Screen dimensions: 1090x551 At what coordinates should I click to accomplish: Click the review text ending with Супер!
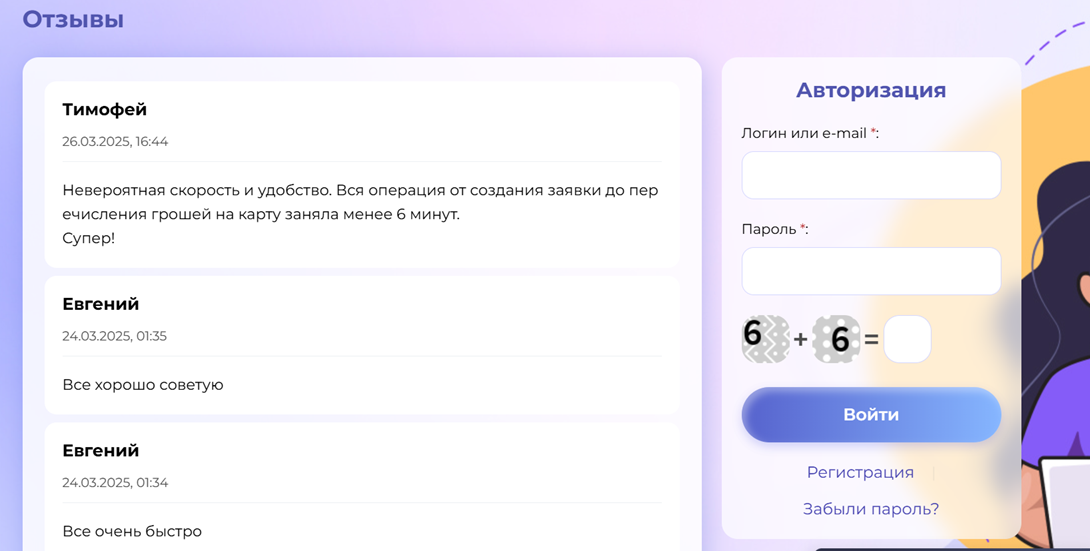[360, 214]
